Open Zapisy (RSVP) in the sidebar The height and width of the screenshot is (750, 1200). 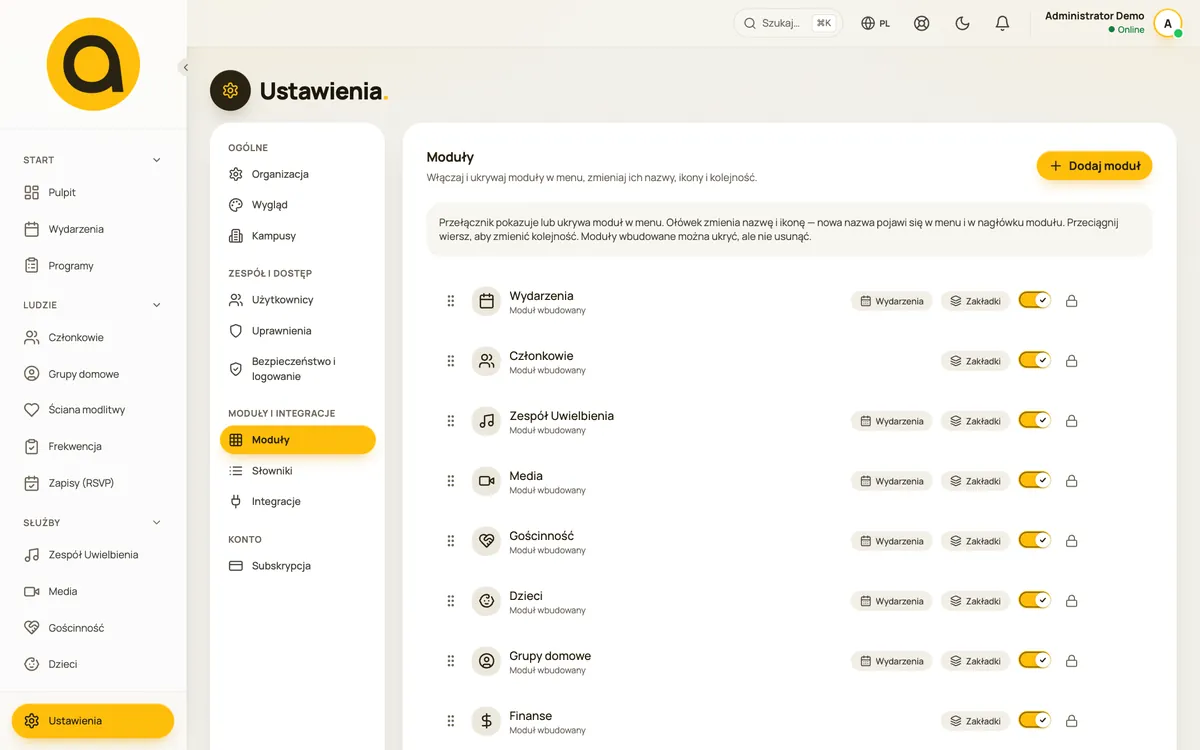point(93,483)
